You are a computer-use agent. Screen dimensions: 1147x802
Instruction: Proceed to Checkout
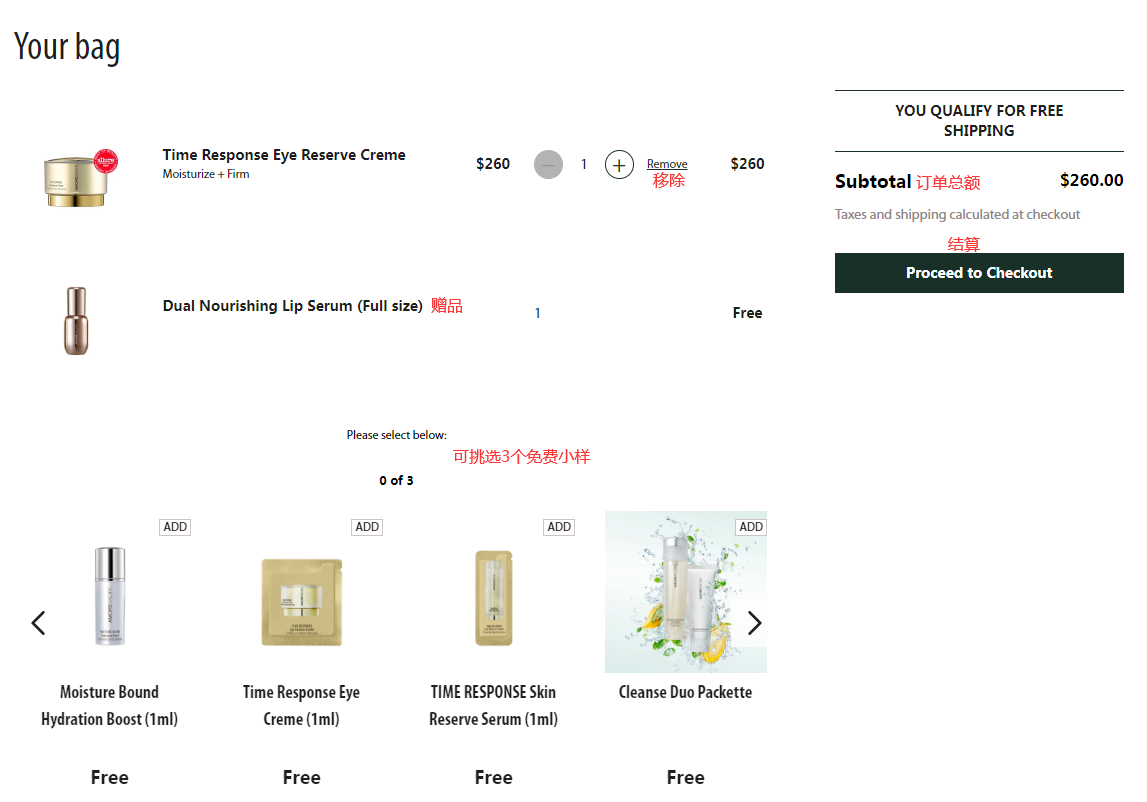[x=979, y=273]
